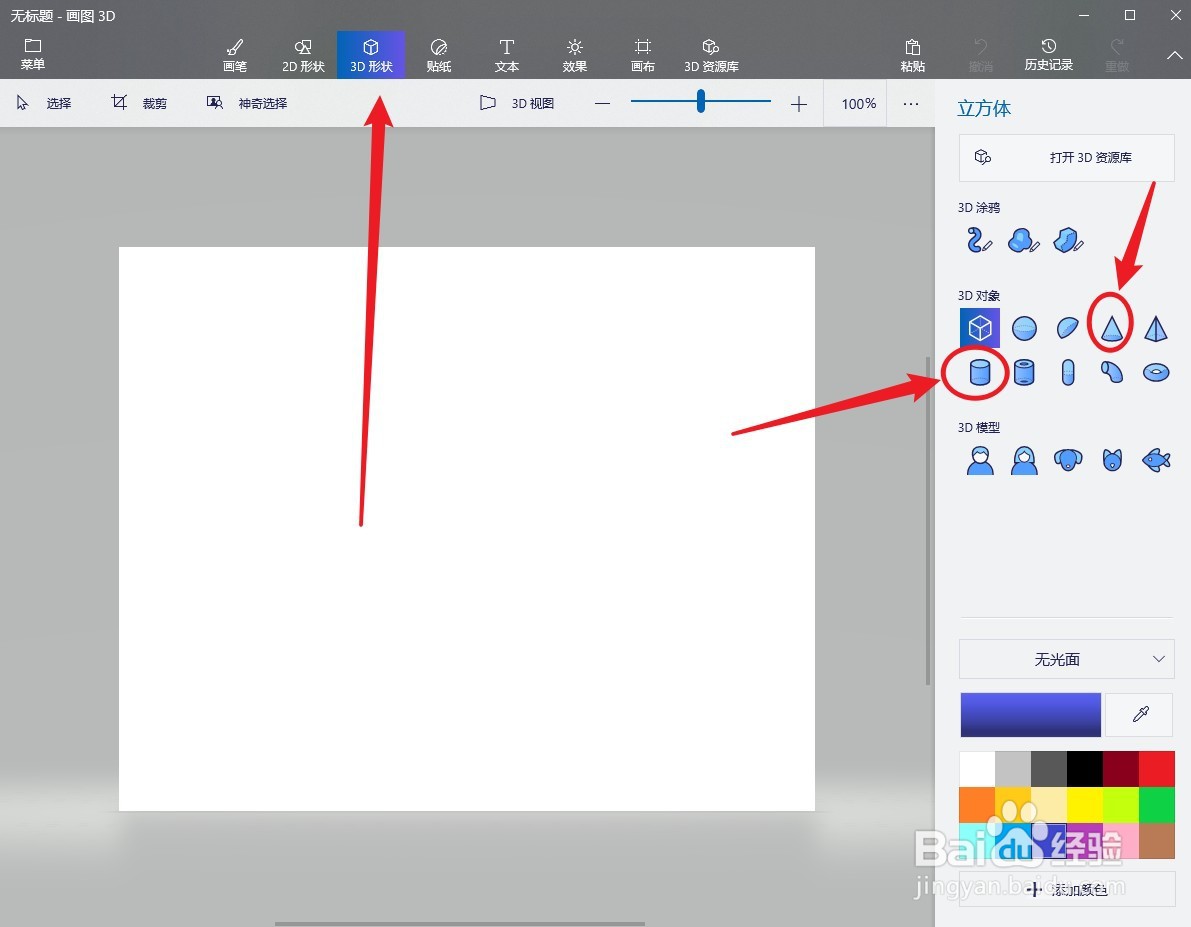1191x927 pixels.
Task: Select the sphere 3D object
Action: pos(1024,328)
